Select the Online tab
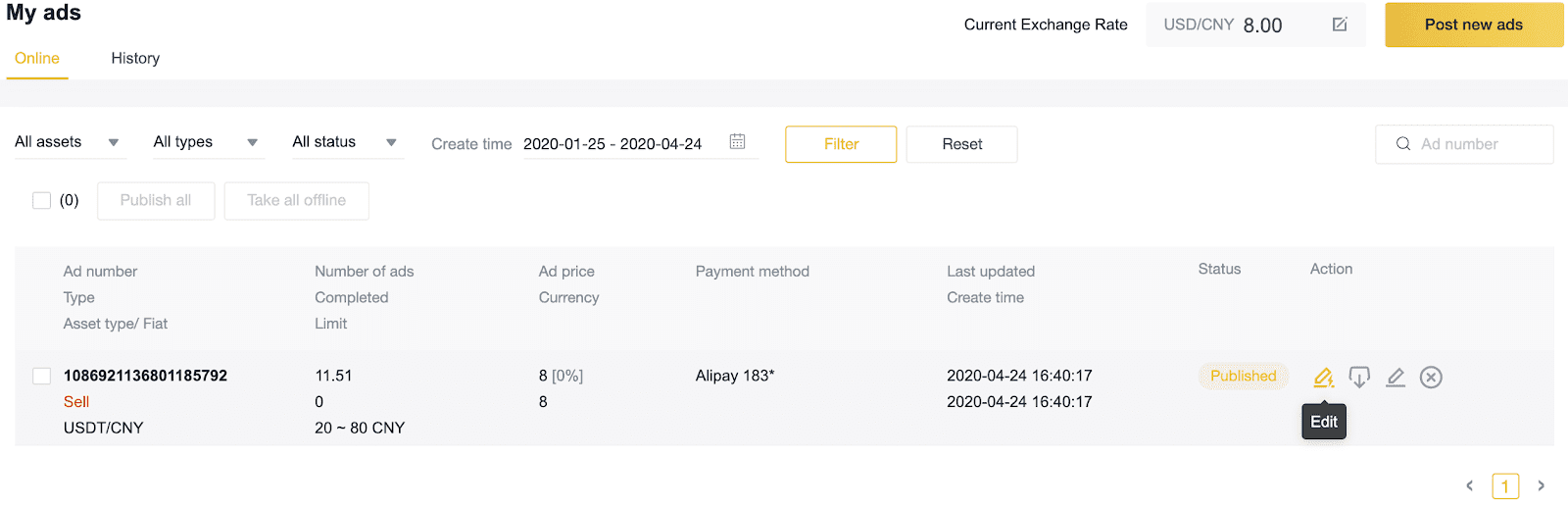 [x=37, y=58]
